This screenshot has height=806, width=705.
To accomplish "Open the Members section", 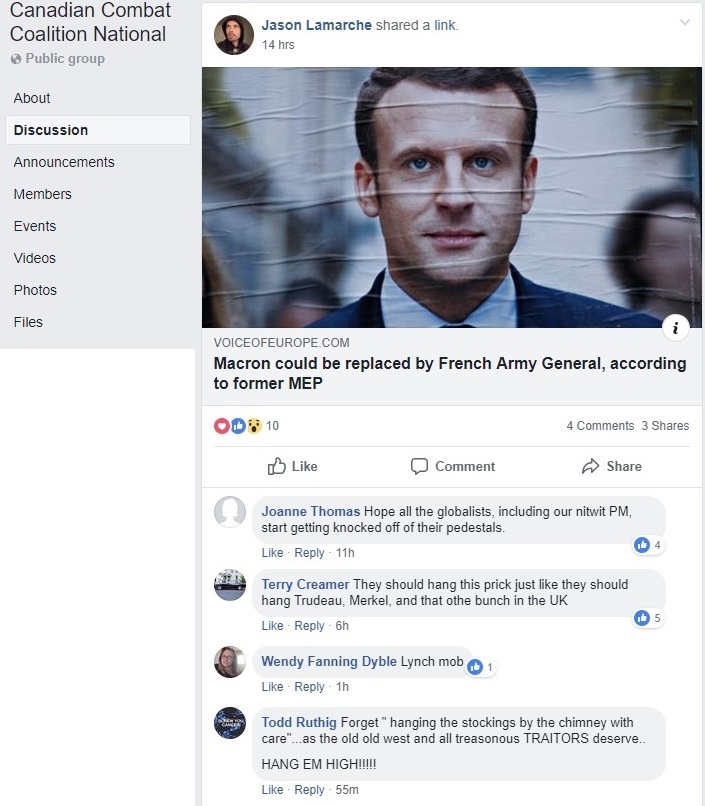I will (x=42, y=194).
